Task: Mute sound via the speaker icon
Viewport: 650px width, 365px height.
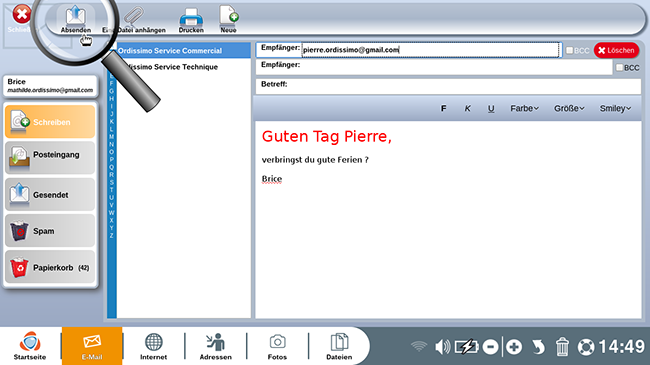Action: tap(442, 346)
